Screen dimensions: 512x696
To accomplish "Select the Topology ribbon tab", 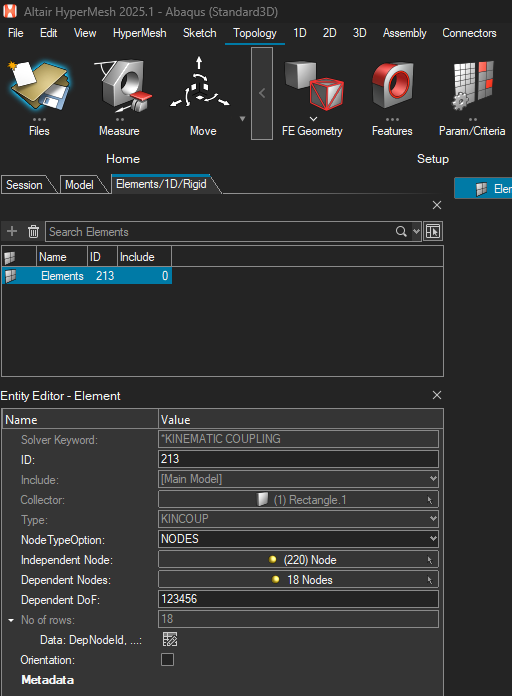I will [255, 33].
